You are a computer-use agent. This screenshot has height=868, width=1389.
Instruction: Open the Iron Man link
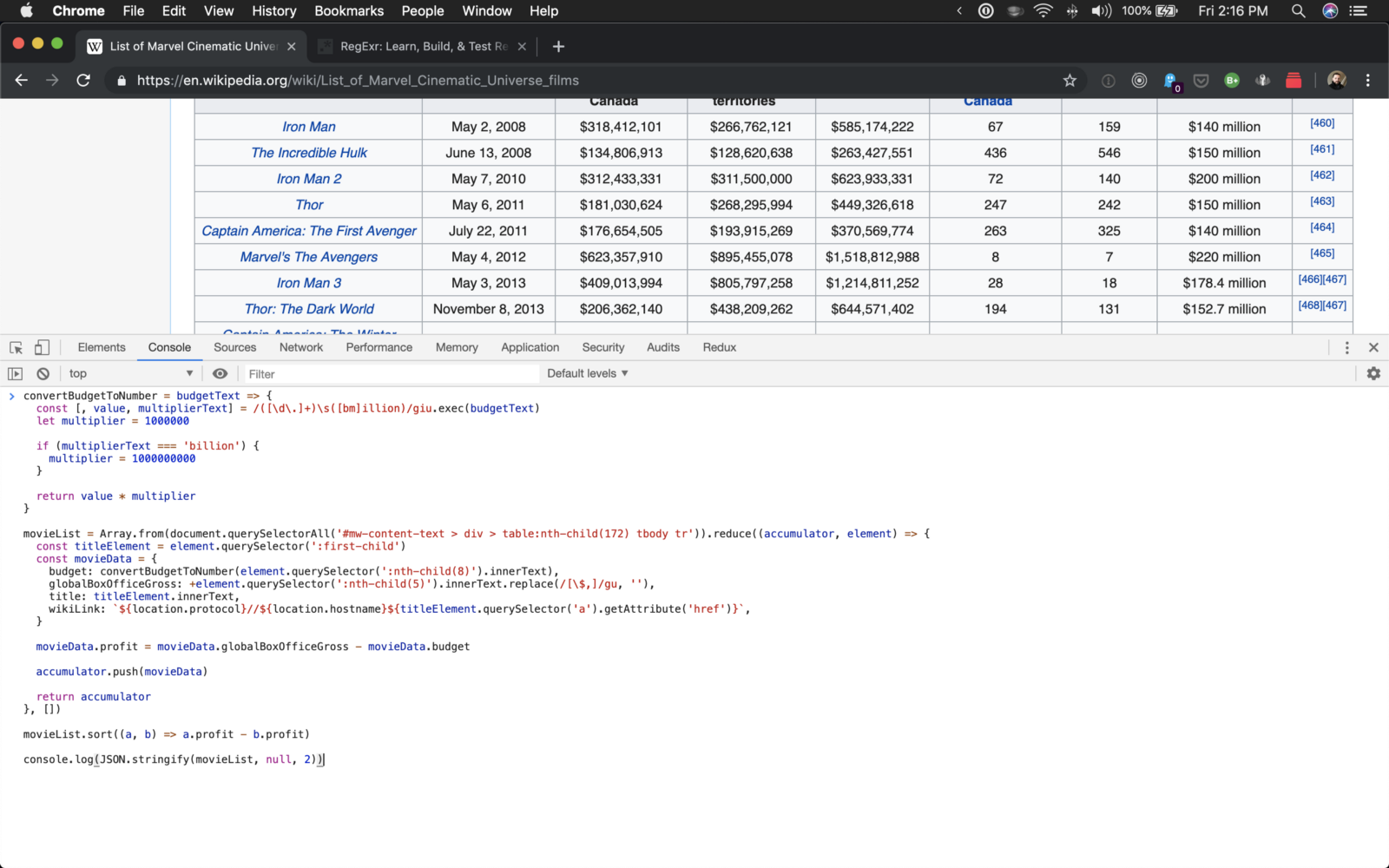tap(309, 127)
